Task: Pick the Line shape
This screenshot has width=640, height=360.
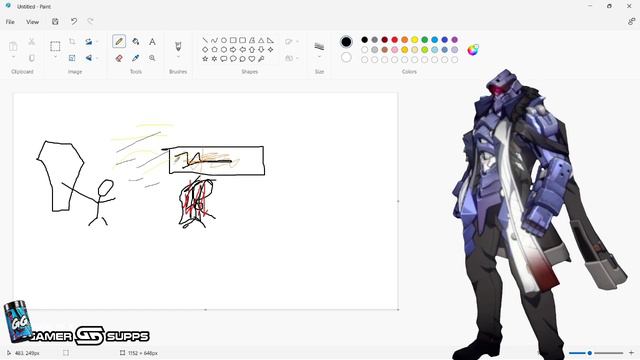Action: pyautogui.click(x=205, y=40)
